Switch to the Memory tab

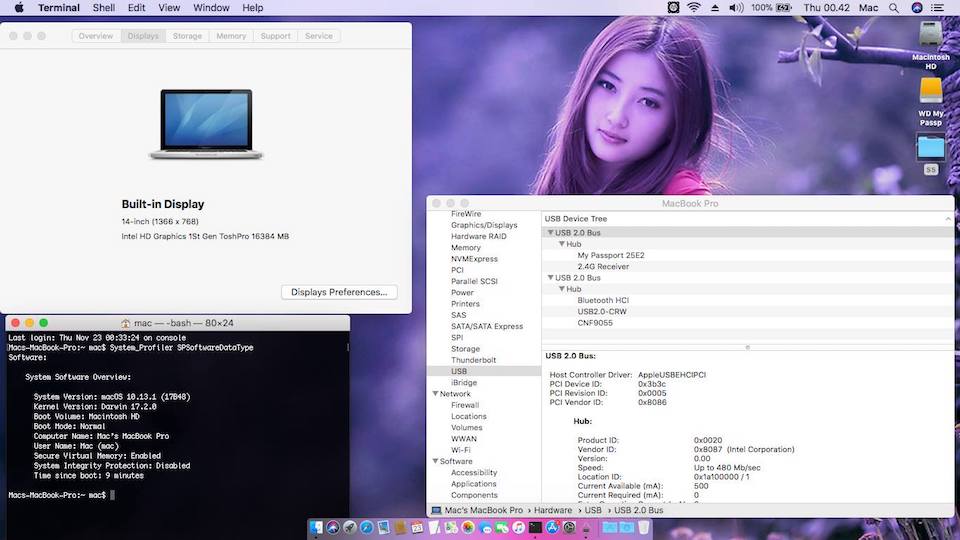coord(231,36)
